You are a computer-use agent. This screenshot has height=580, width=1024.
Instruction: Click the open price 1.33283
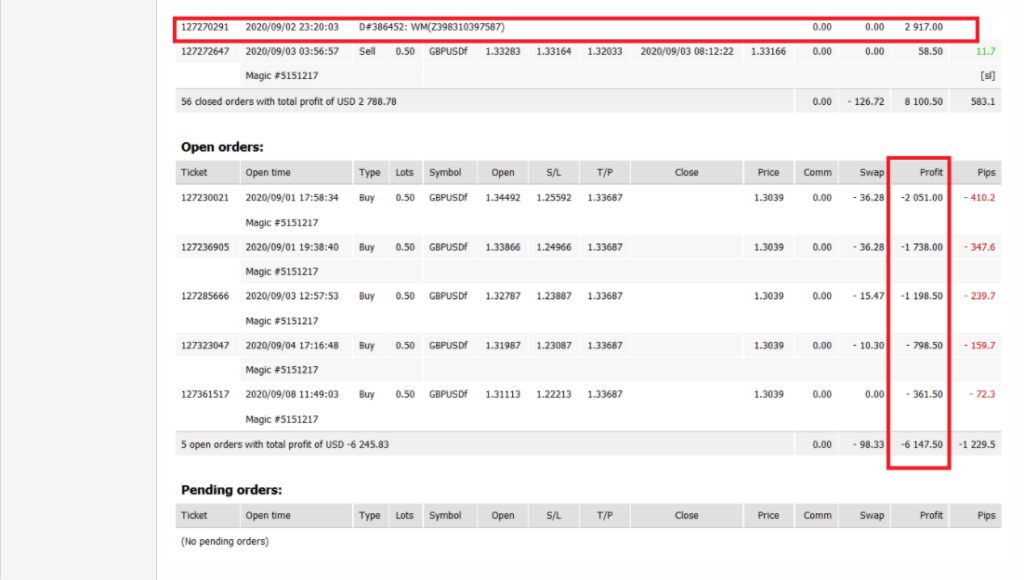pos(503,52)
